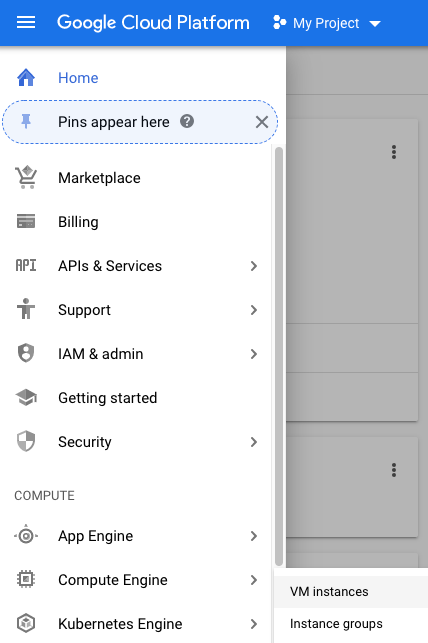Click the Home house icon

pyautogui.click(x=26, y=78)
